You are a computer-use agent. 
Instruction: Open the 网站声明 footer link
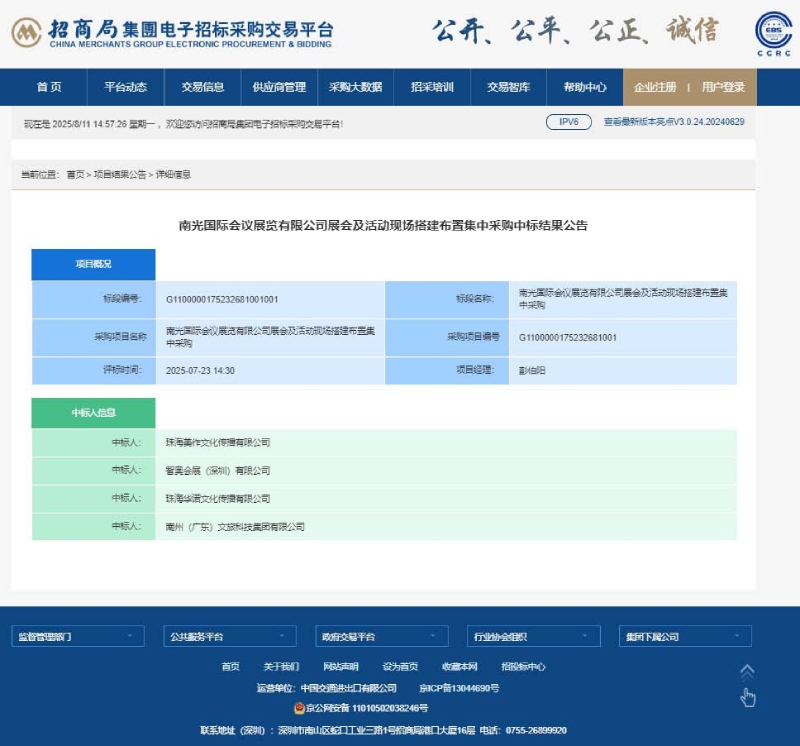pyautogui.click(x=341, y=666)
